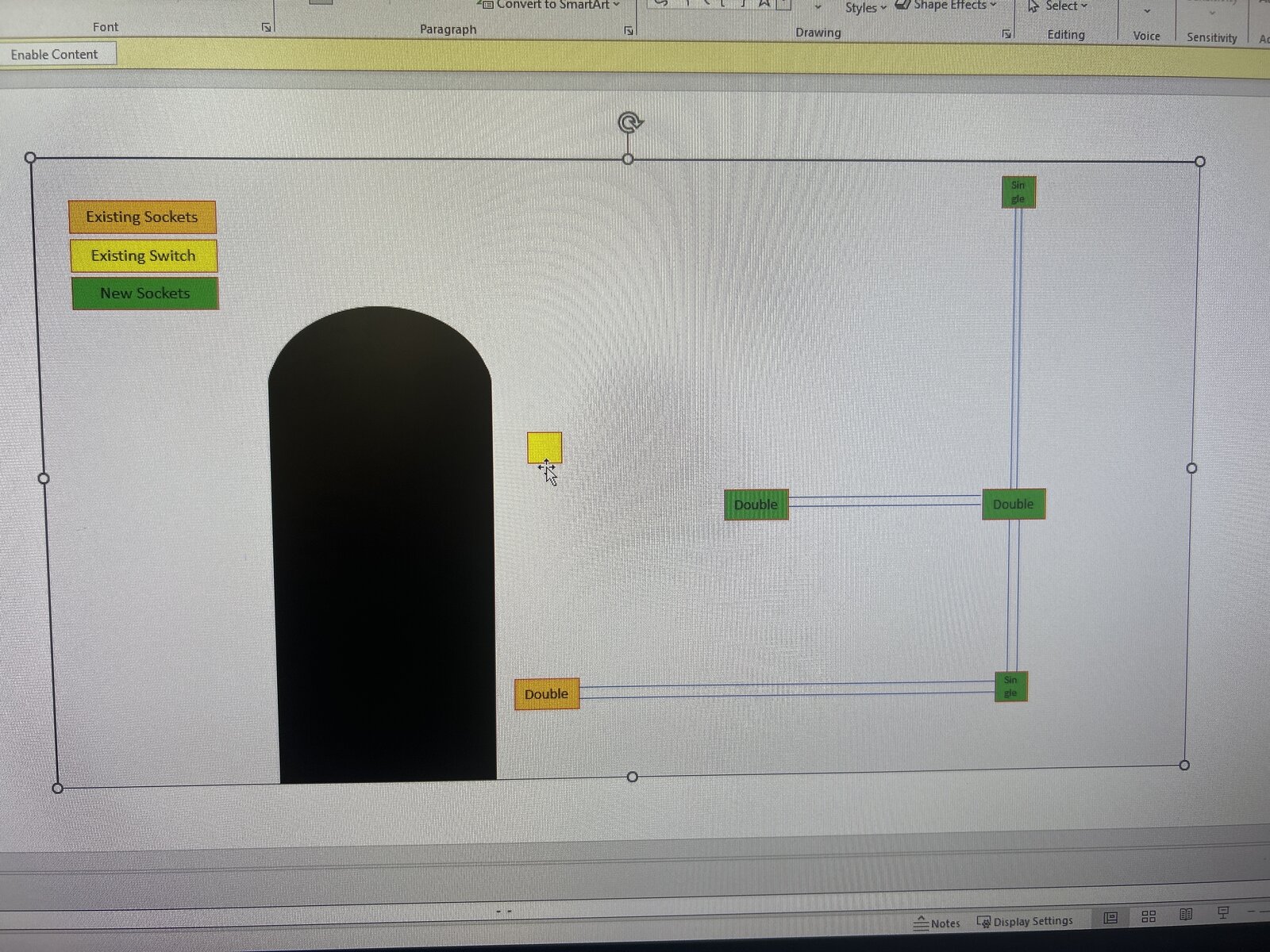1270x952 pixels.
Task: Click the Existing Sockets legend box
Action: pos(142,217)
